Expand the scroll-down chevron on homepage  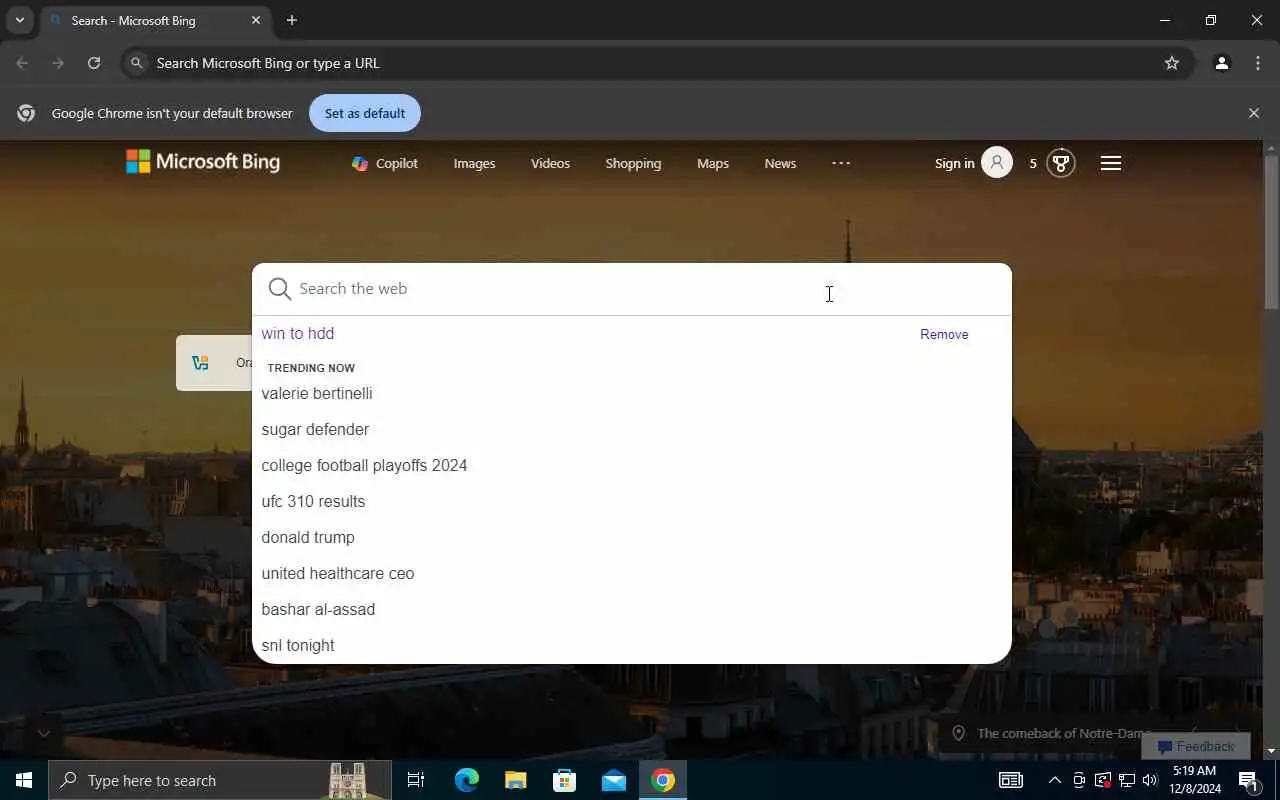tap(44, 733)
